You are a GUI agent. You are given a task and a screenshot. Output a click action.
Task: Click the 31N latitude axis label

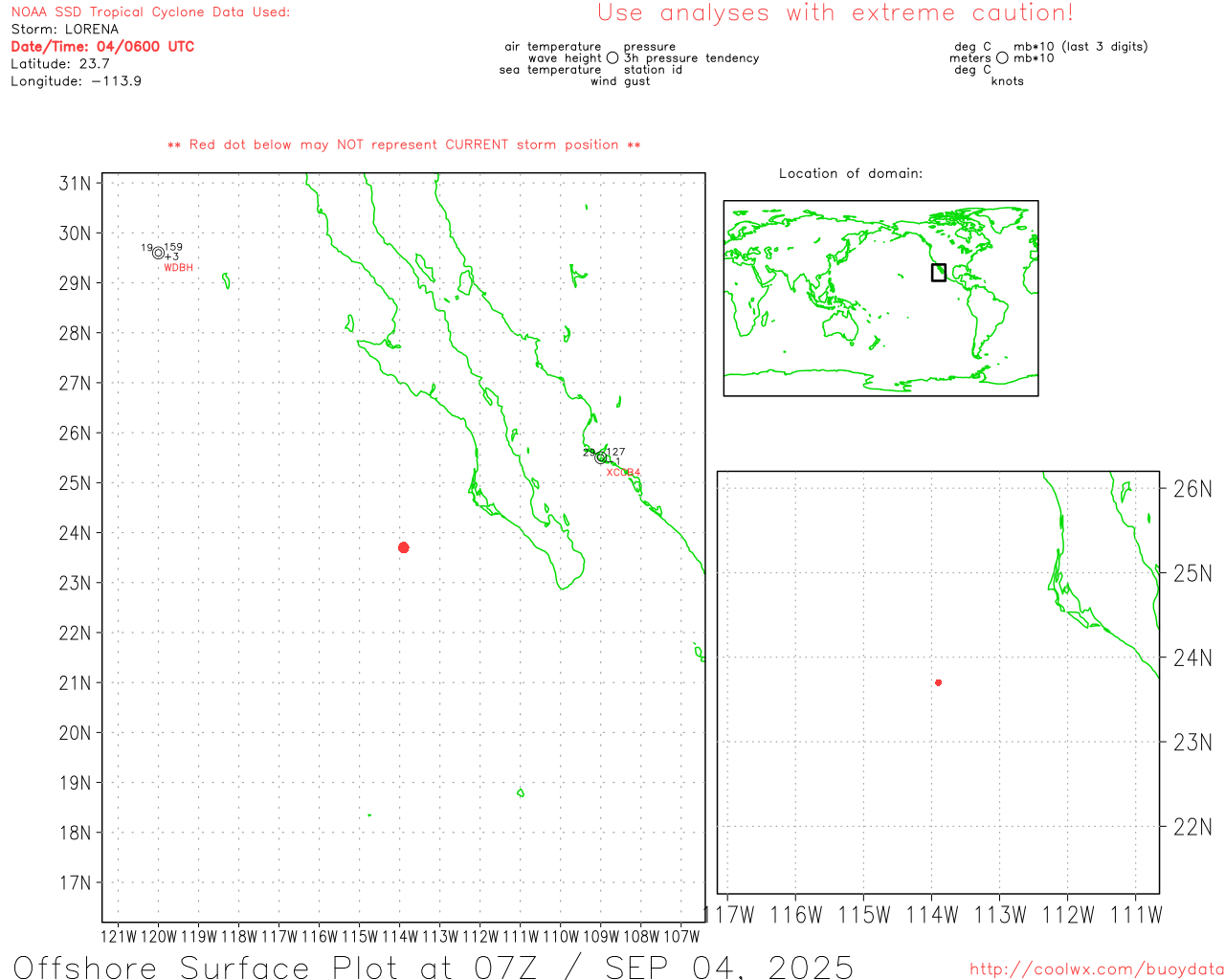[76, 183]
